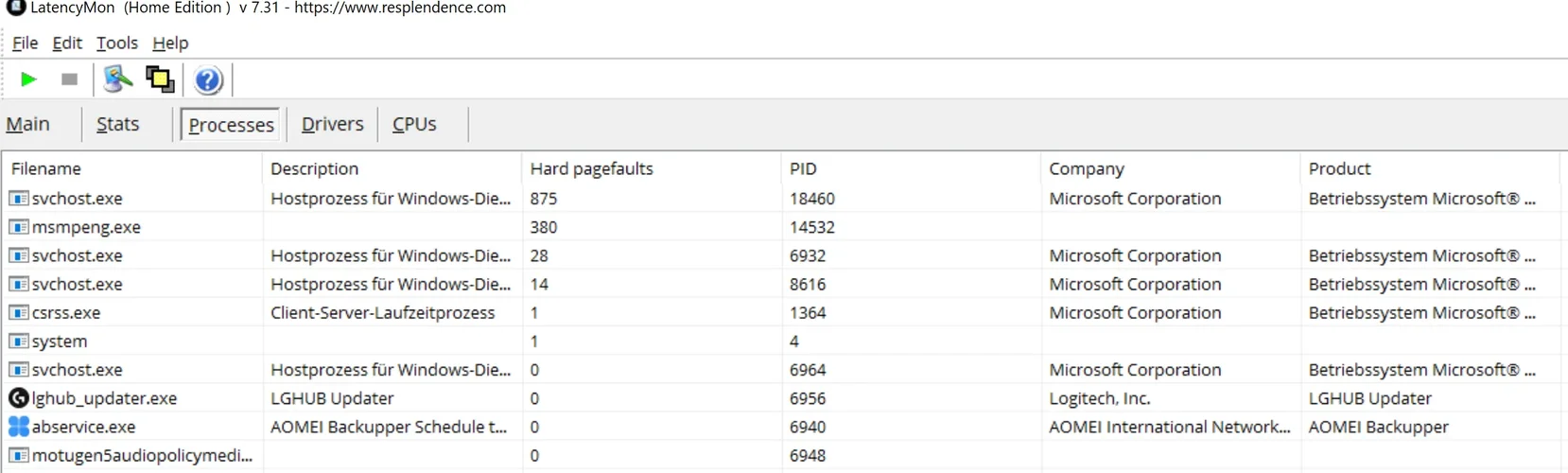This screenshot has height=473, width=1568.
Task: Switch to the Main tab
Action: 28,124
